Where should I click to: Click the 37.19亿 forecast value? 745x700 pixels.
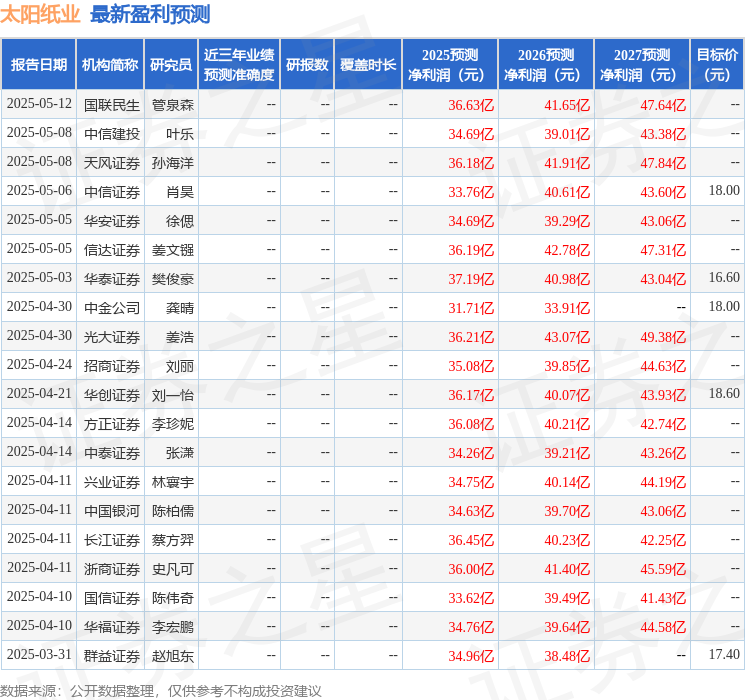471,279
